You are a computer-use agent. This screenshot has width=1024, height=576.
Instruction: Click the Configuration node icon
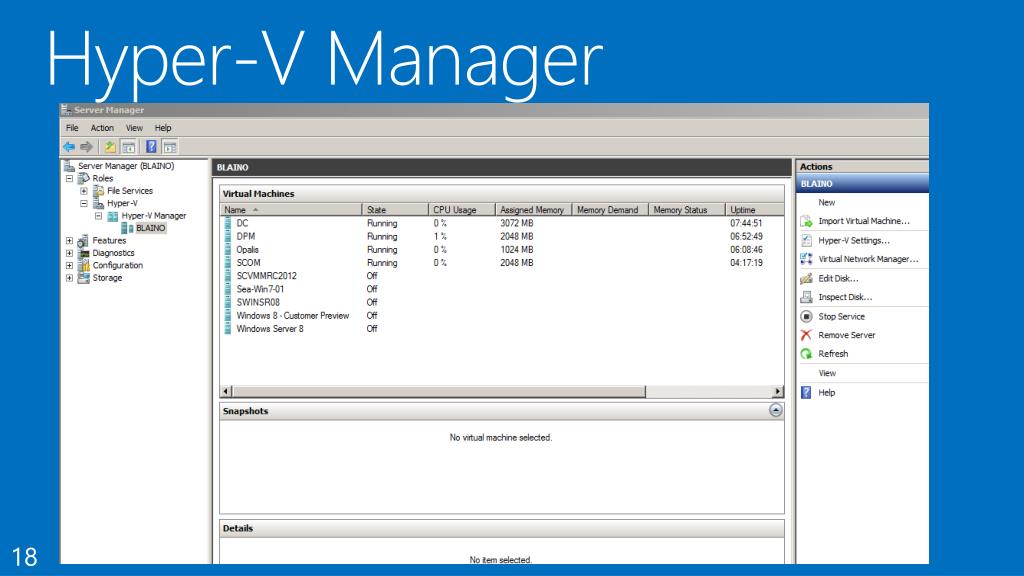click(x=83, y=266)
